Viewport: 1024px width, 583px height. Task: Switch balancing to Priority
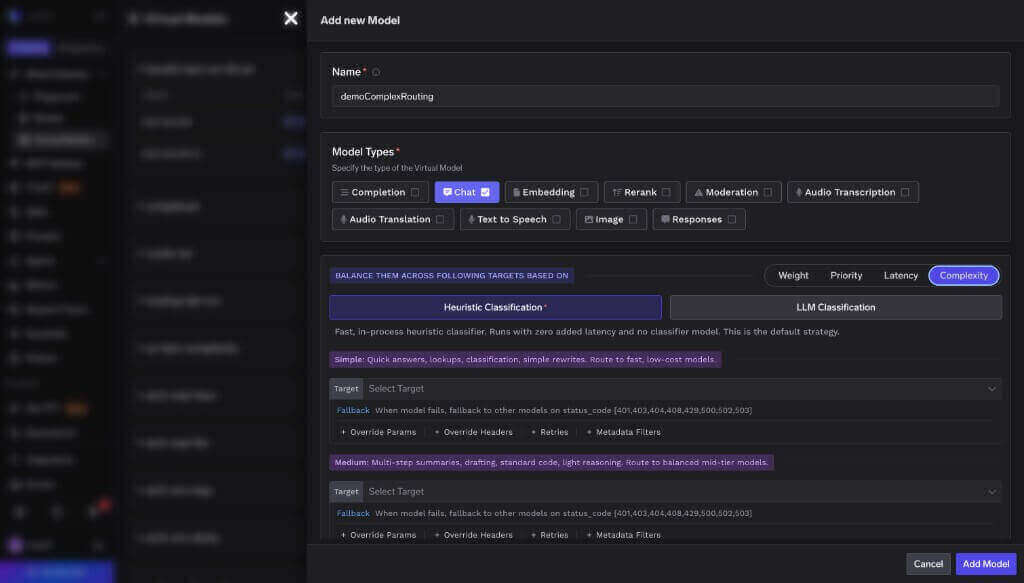846,276
